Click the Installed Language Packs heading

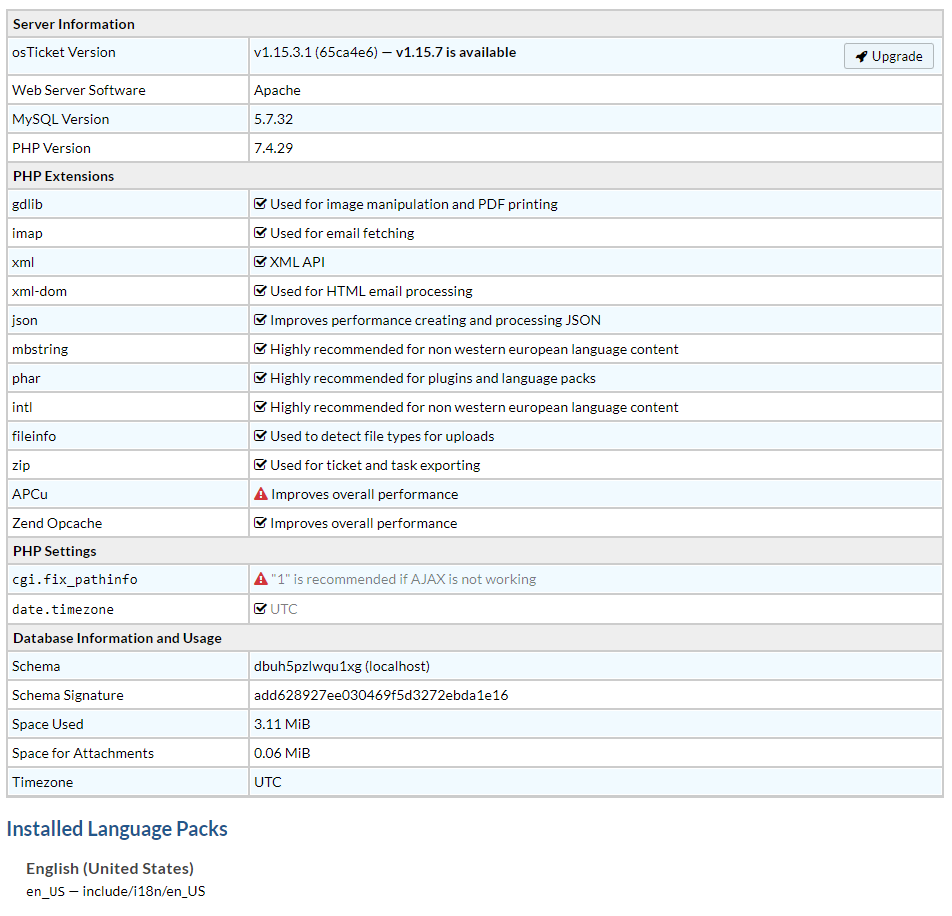point(117,829)
